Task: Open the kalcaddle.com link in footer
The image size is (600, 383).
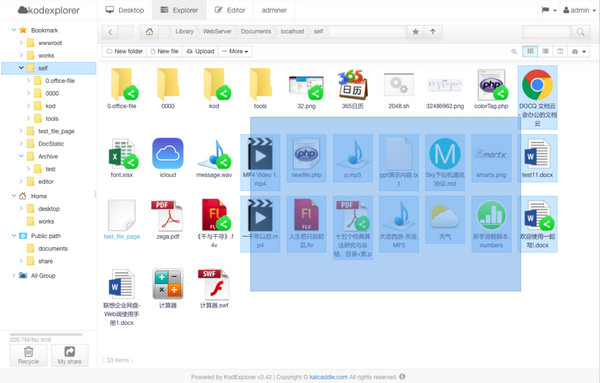Action: pyautogui.click(x=329, y=377)
